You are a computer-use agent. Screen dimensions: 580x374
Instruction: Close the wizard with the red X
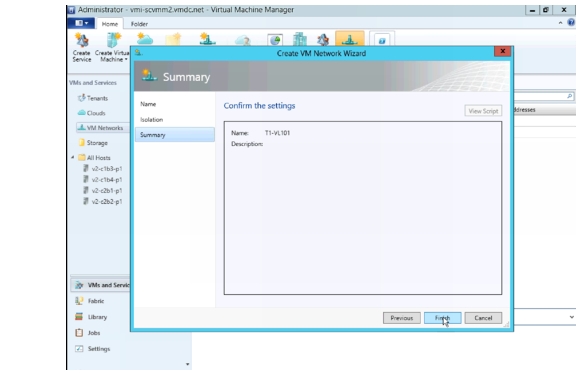(x=502, y=51)
